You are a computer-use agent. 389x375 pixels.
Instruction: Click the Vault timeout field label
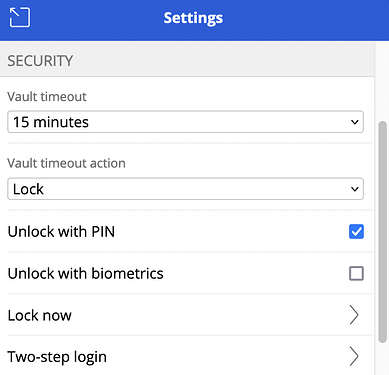[x=47, y=97]
